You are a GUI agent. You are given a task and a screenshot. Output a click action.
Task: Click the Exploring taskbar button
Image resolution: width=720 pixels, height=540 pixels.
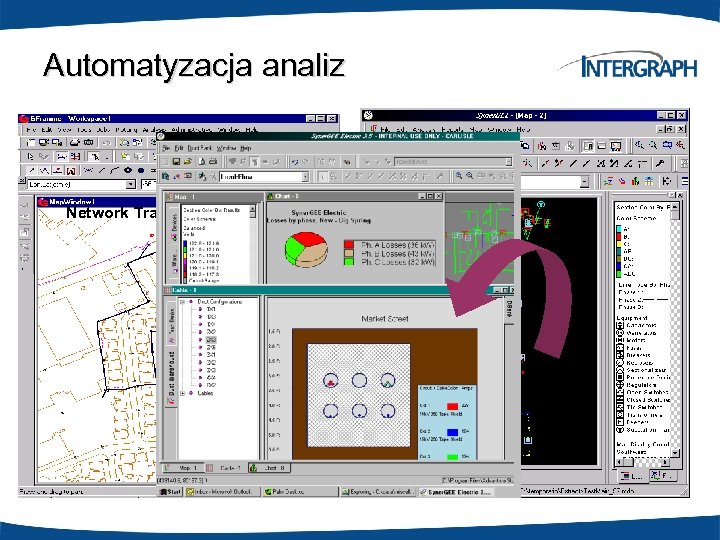378,492
